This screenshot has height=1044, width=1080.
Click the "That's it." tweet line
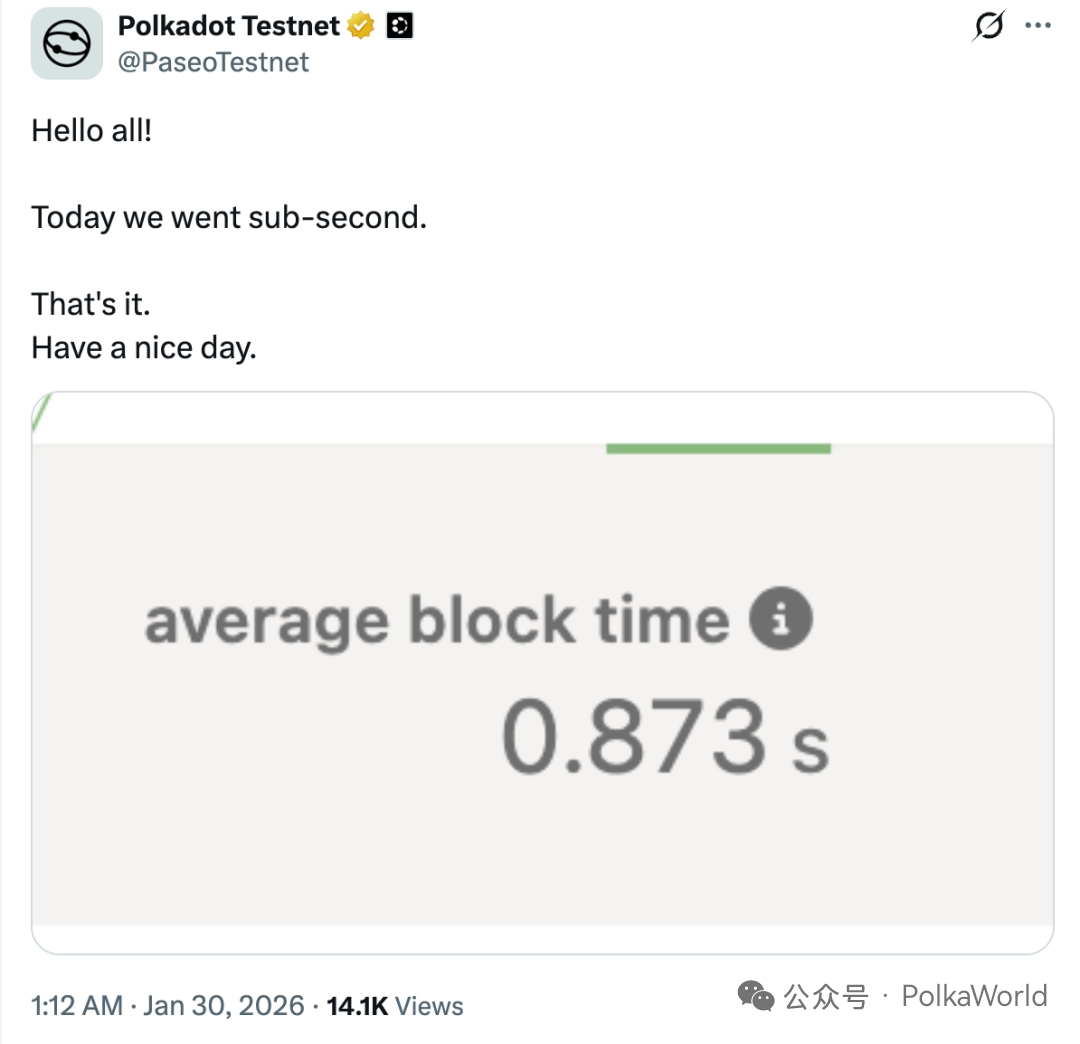[x=91, y=303]
